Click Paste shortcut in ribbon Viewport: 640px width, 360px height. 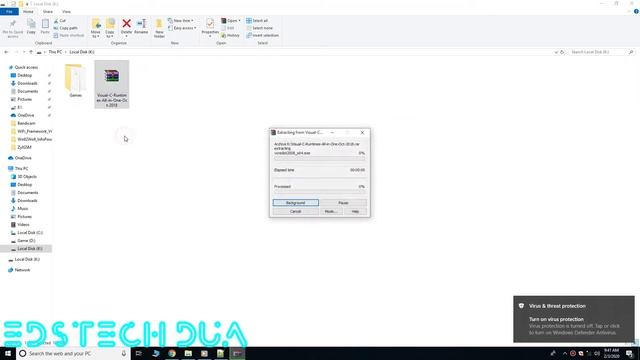[69, 36]
